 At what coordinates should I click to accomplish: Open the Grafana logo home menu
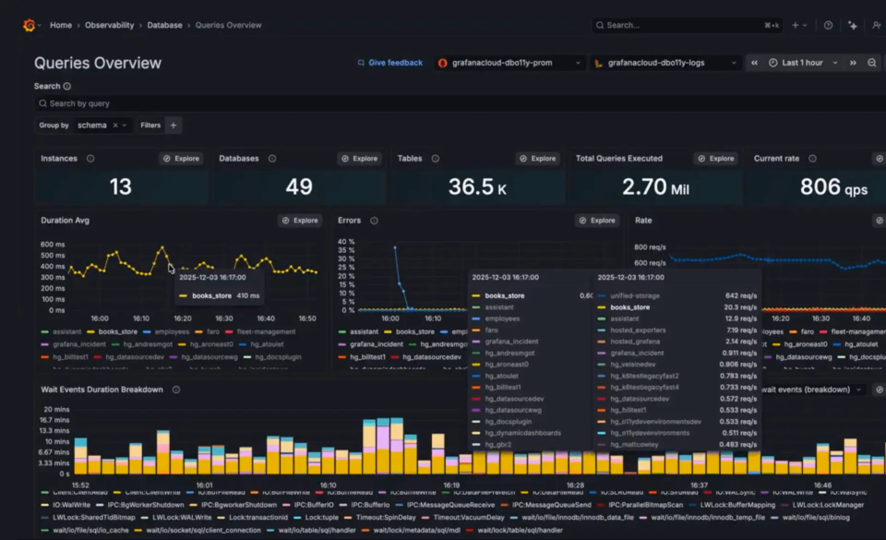tap(29, 25)
